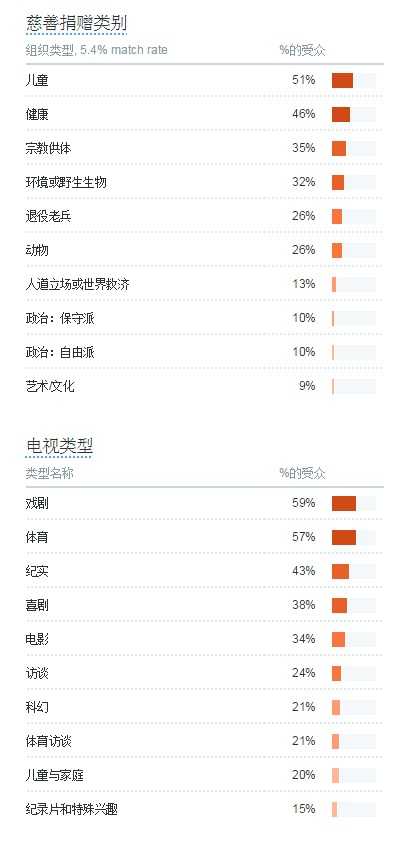Screen dimensions: 401x845
Task: Select the 喜剧 row label
Action: coord(37,605)
